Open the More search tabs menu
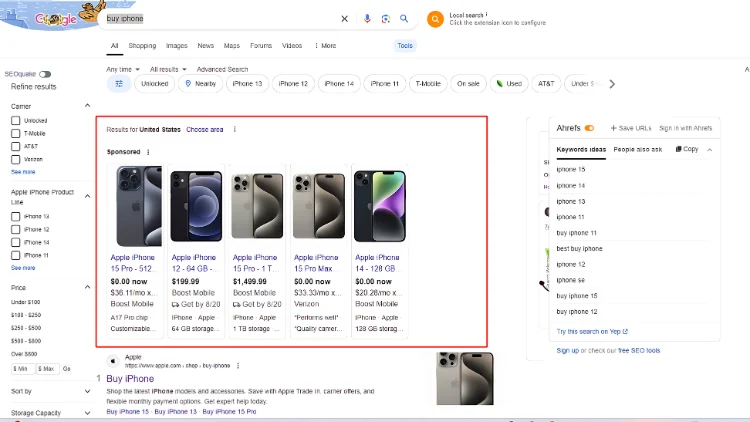 point(325,45)
